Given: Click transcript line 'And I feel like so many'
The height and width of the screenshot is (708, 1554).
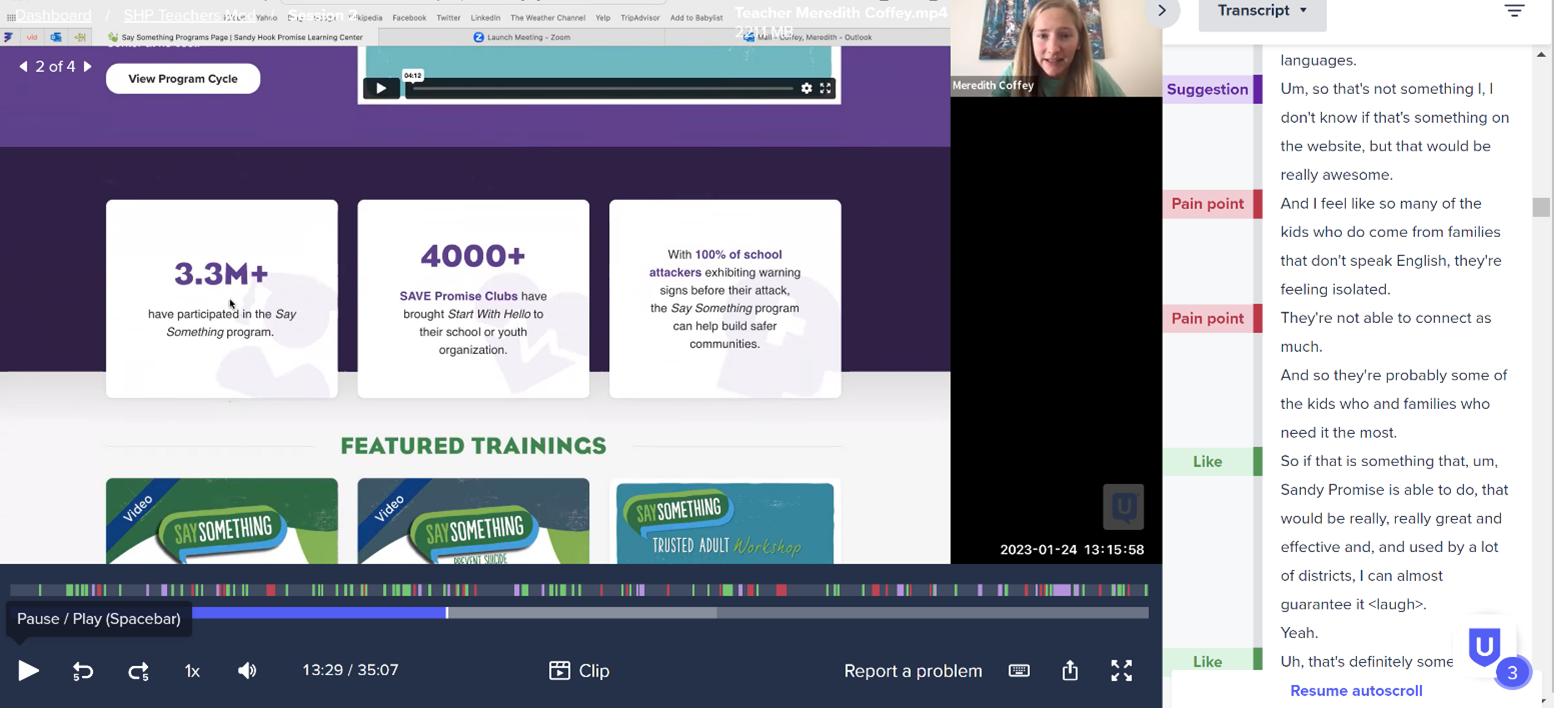Looking at the screenshot, I should click(x=1391, y=246).
